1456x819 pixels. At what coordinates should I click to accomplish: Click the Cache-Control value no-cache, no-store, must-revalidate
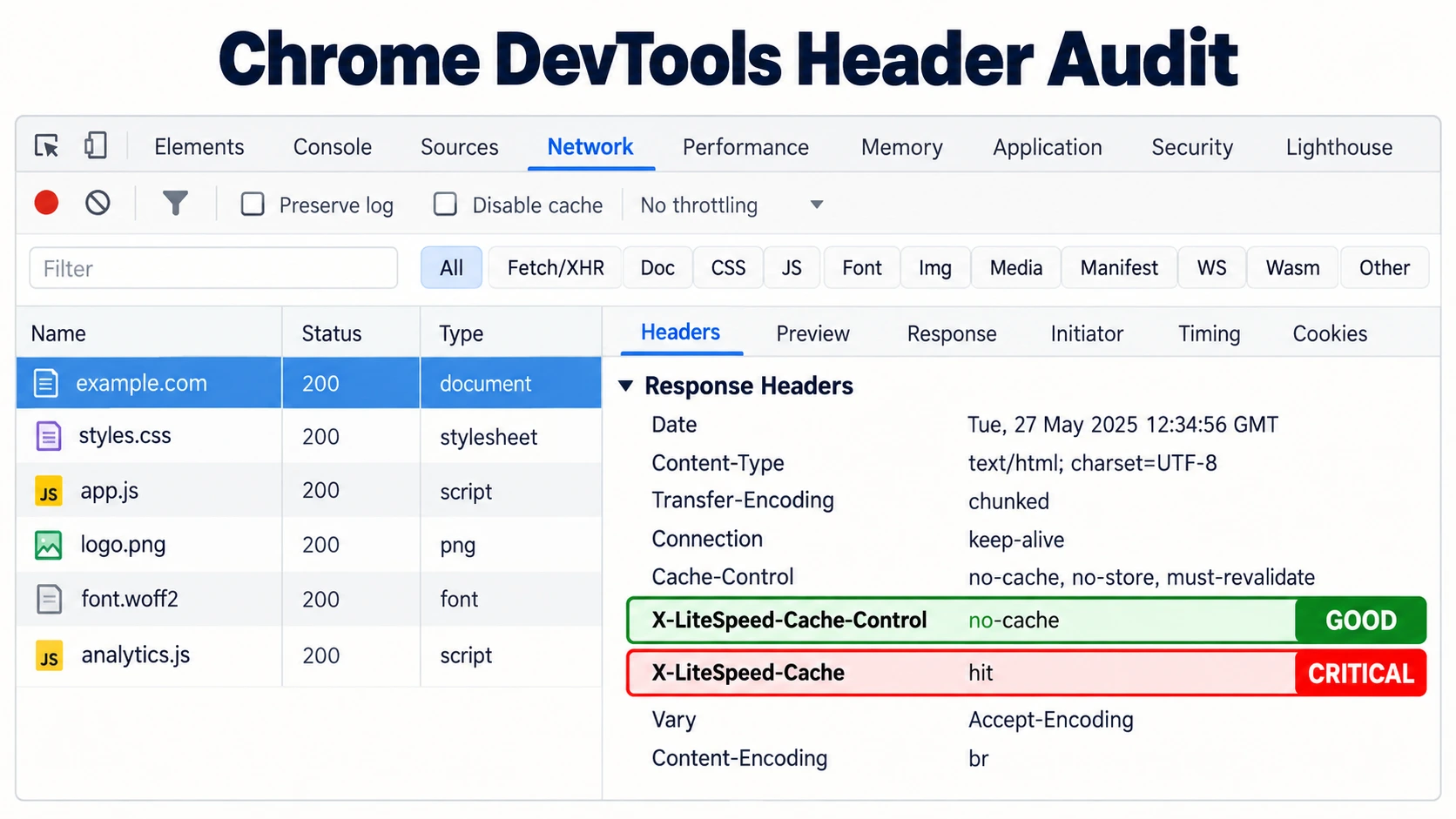pyautogui.click(x=1142, y=577)
